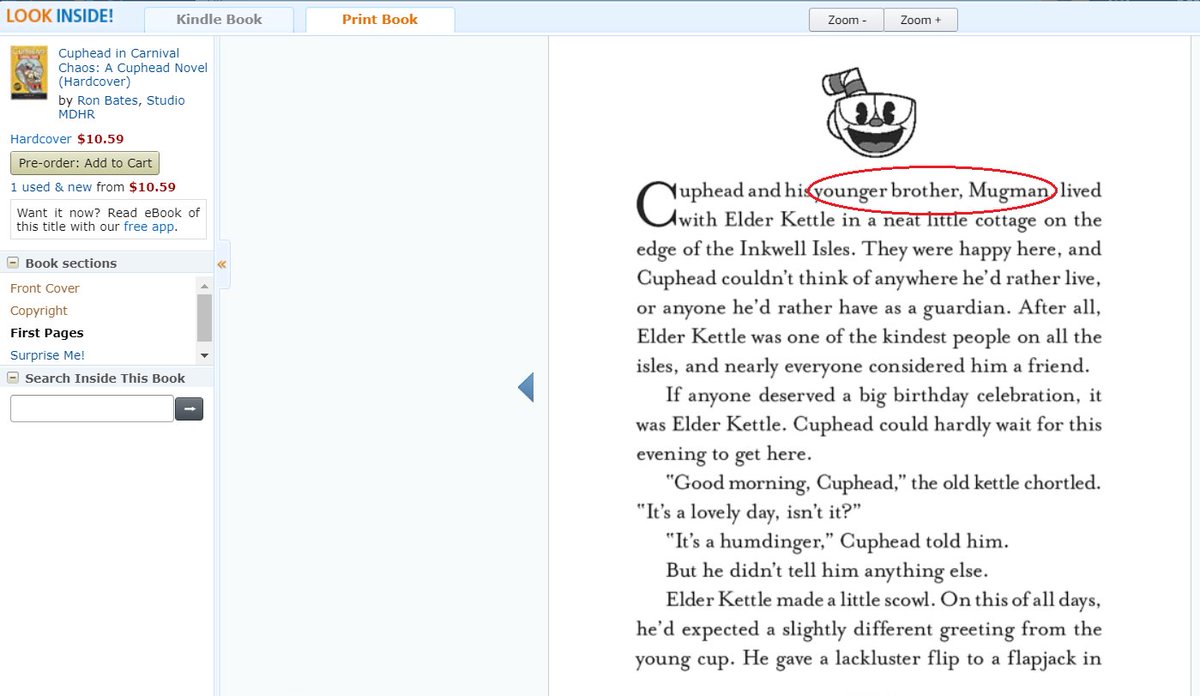Focus the Search Inside This Book field
Screen dimensions: 1200x696
[92, 408]
